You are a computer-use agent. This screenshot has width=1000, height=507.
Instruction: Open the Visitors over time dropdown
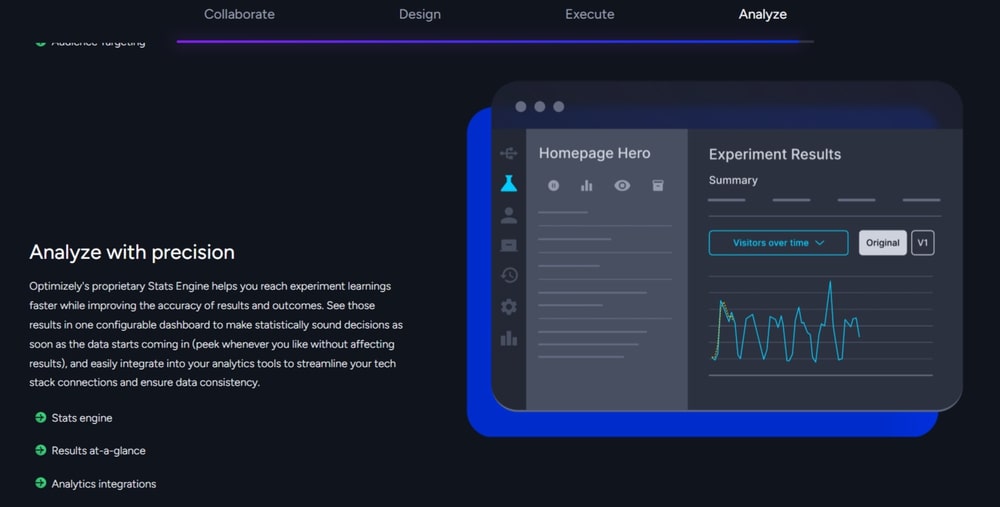[x=778, y=243]
